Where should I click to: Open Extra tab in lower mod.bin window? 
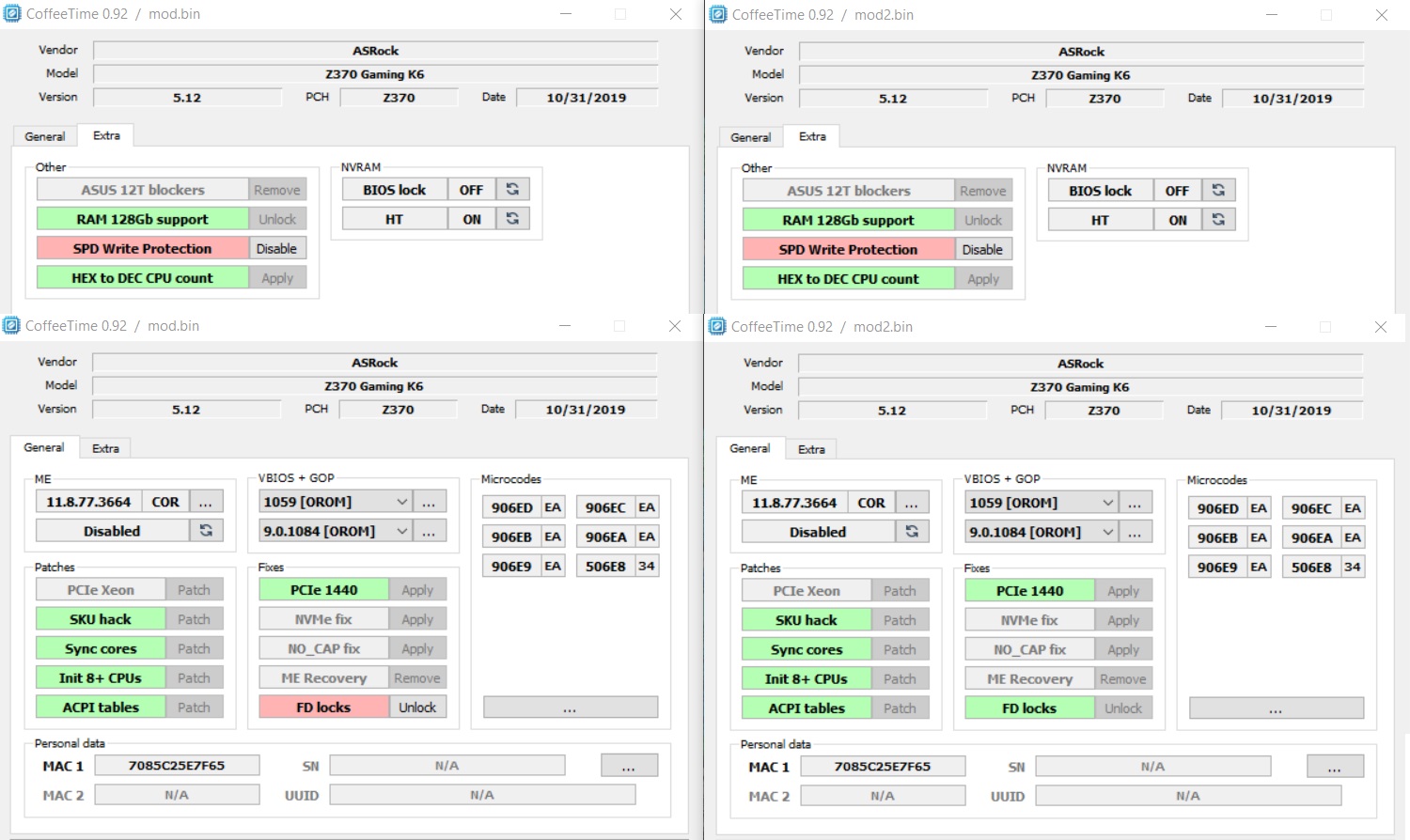[x=105, y=448]
